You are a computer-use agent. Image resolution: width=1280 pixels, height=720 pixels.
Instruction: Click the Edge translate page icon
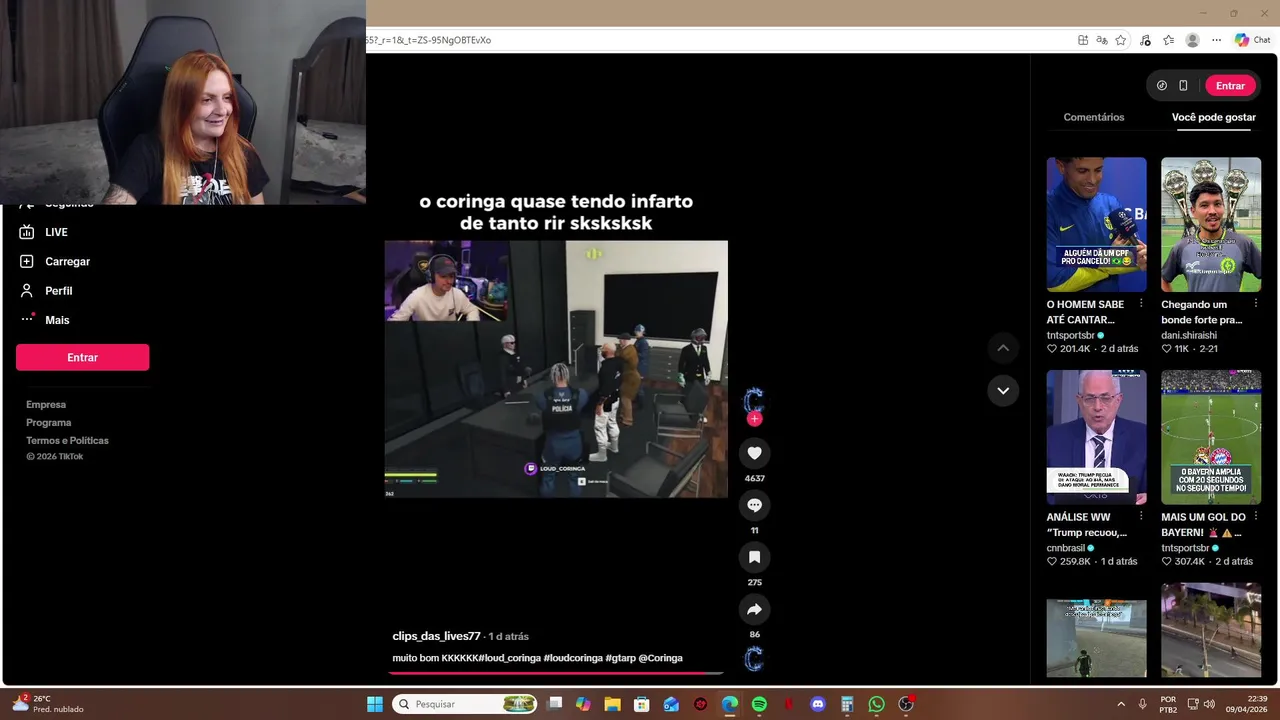click(x=1101, y=40)
